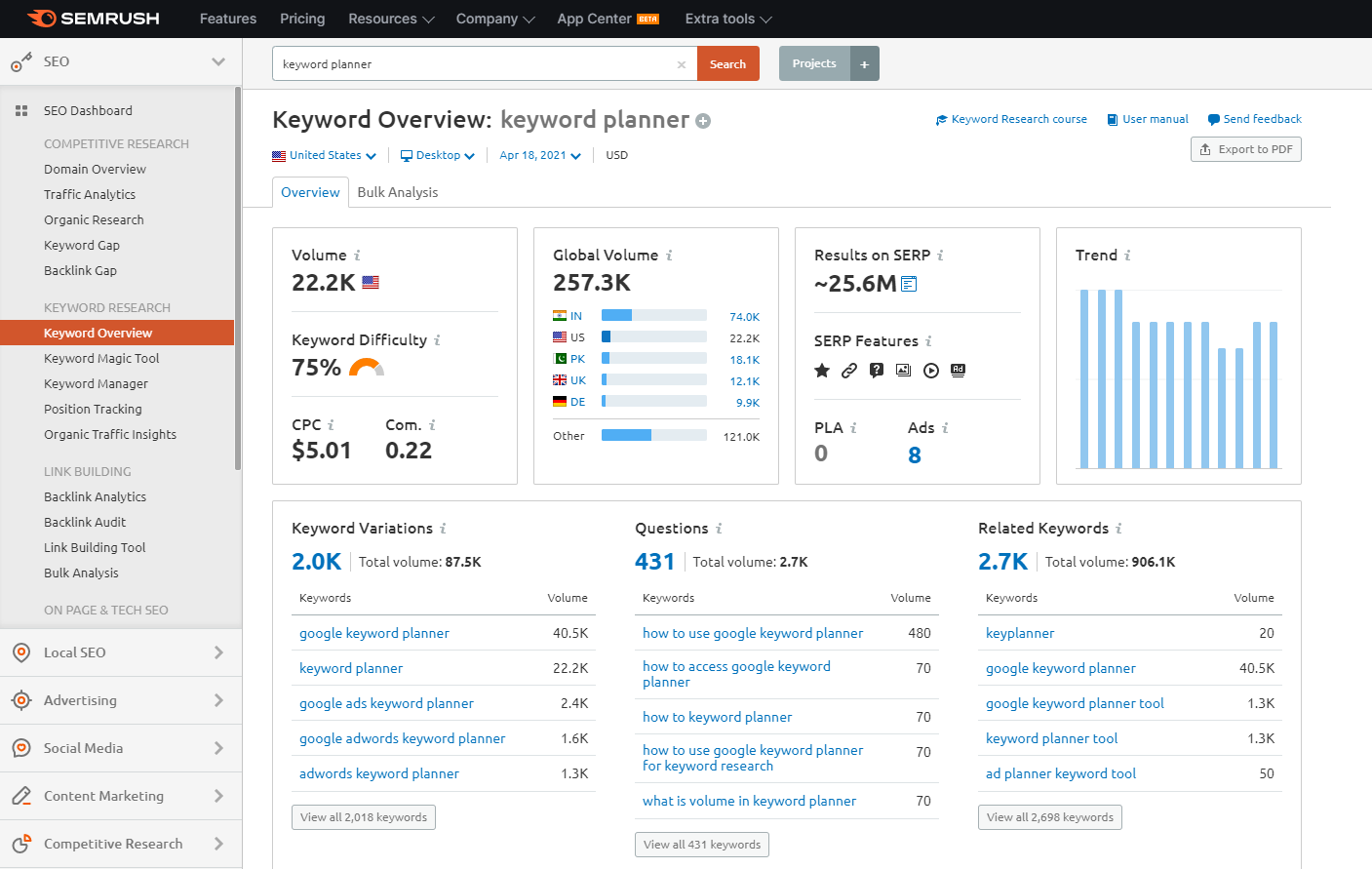Select the Overview tab
1372x869 pixels.
click(x=310, y=192)
